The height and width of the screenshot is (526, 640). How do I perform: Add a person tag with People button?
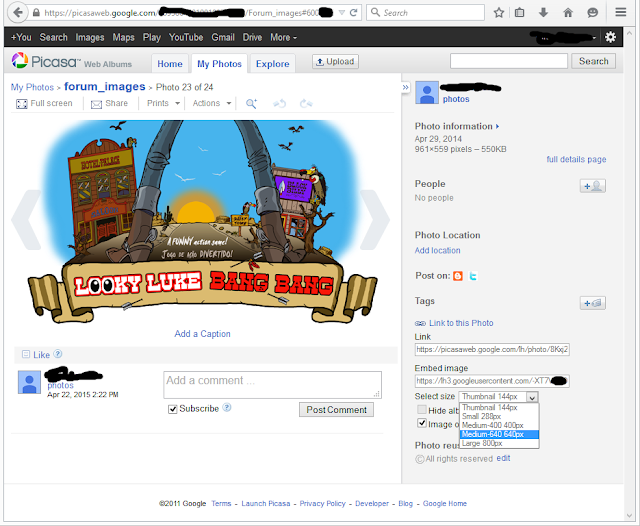pyautogui.click(x=593, y=186)
